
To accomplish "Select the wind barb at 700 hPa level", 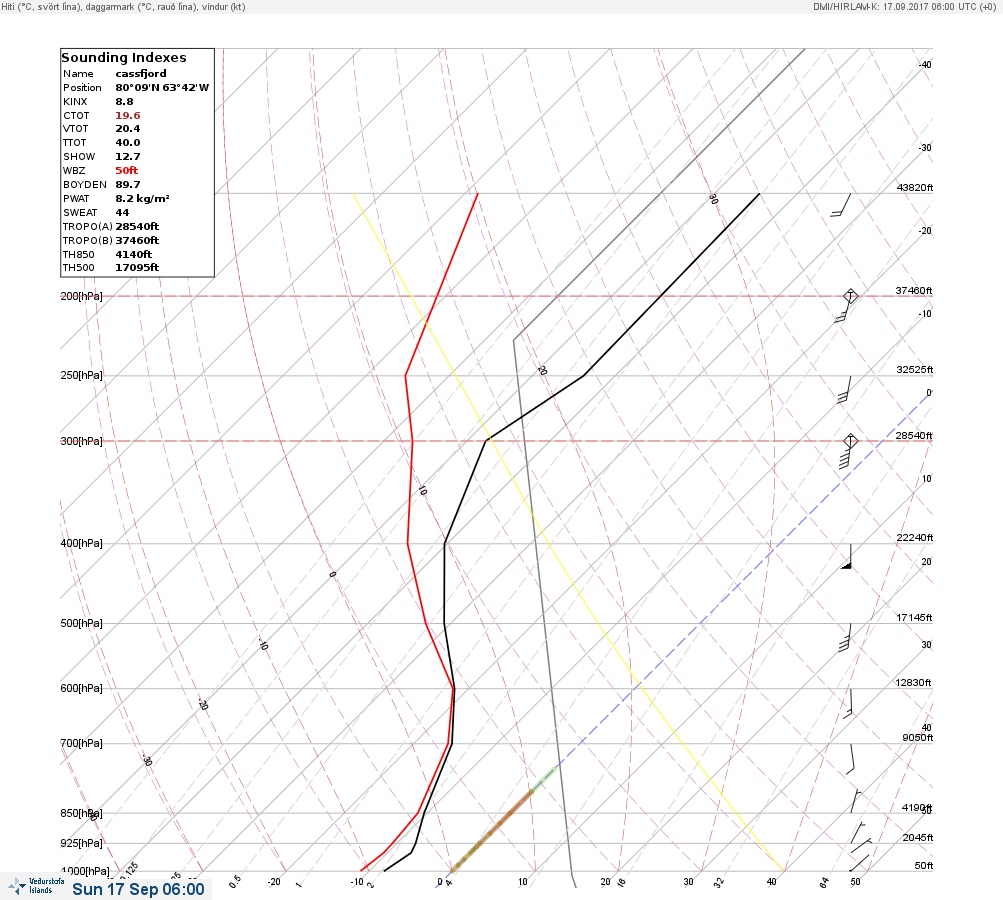I will coord(850,759).
